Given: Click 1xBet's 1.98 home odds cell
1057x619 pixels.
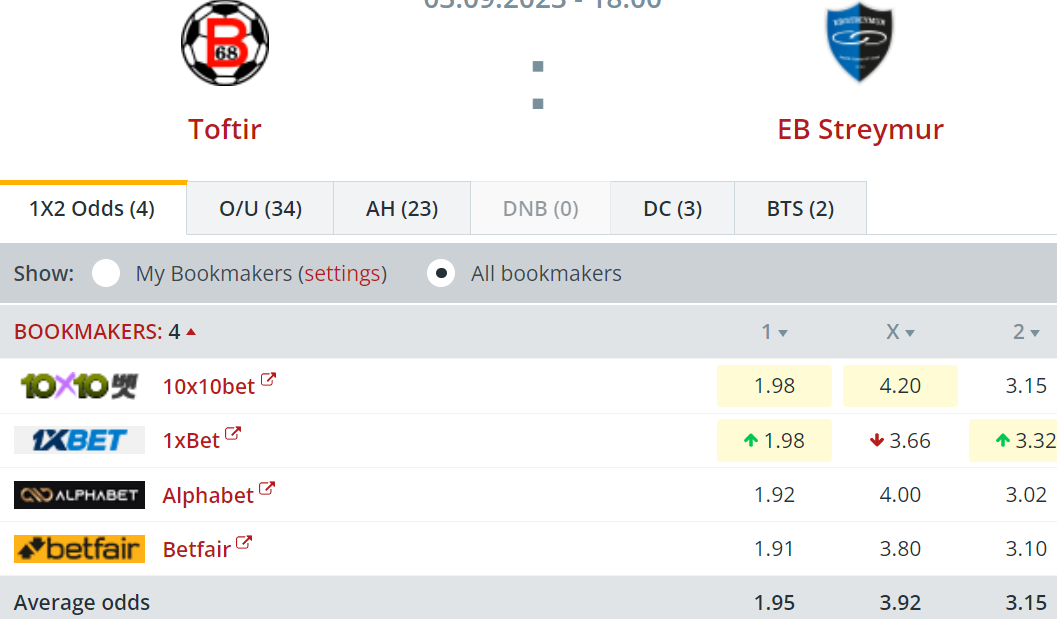Looking at the screenshot, I should [774, 440].
